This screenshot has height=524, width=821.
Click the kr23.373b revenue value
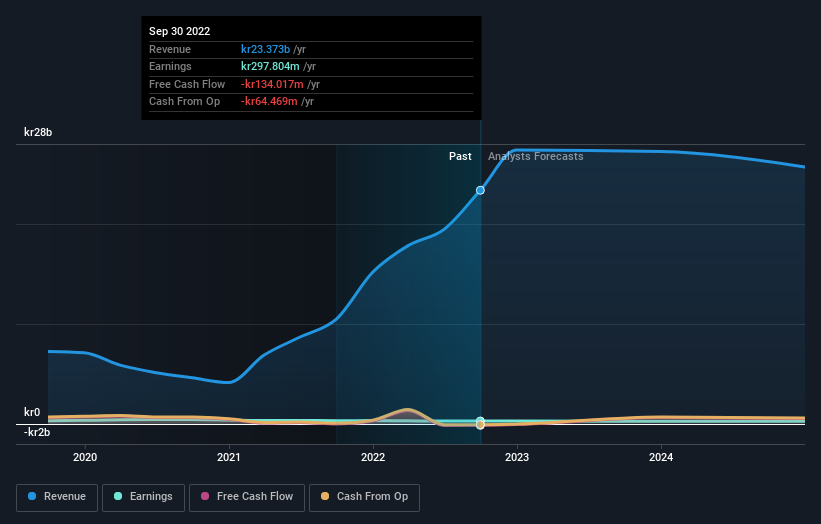point(265,49)
